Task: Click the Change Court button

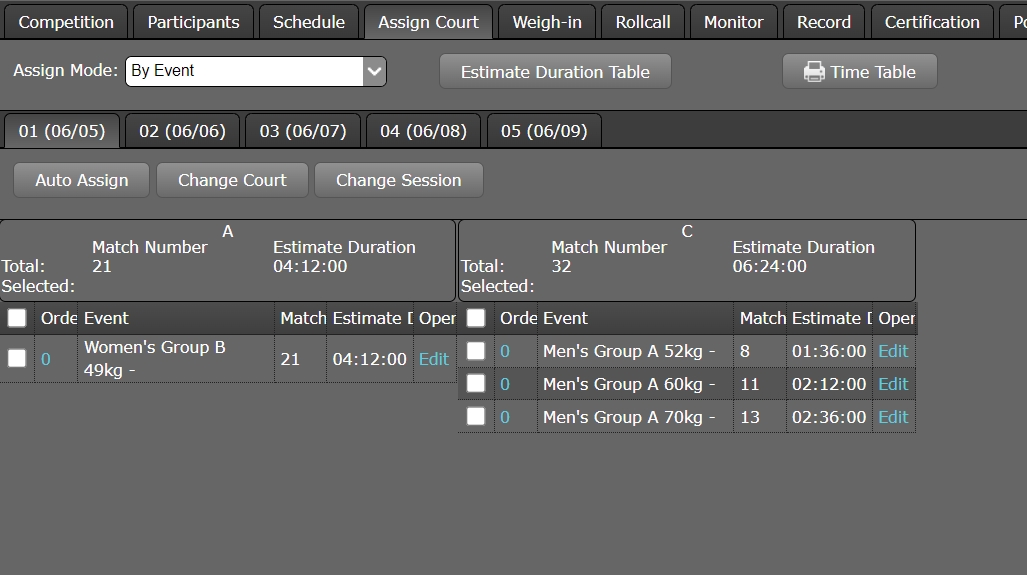Action: [x=232, y=180]
